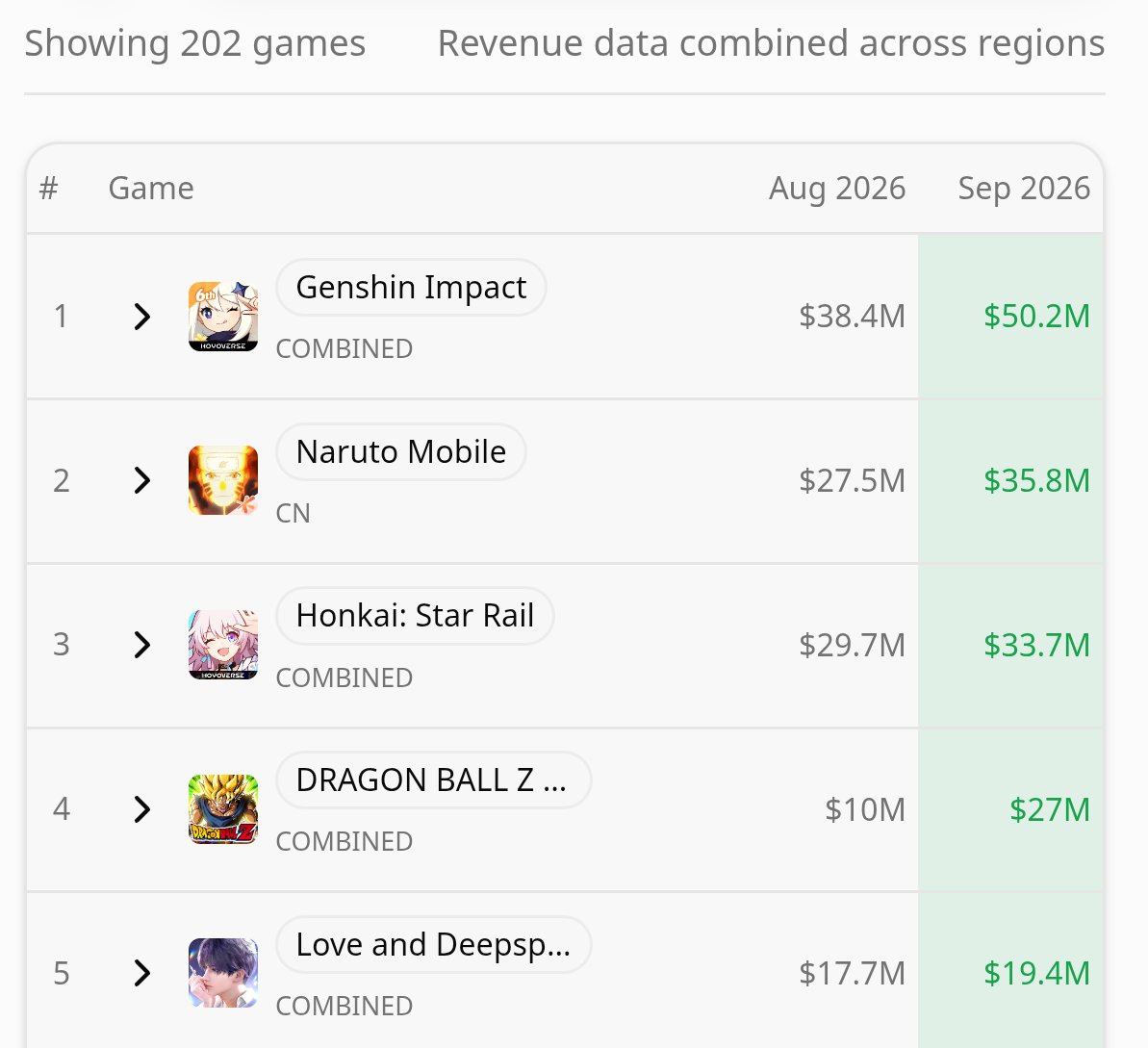Expand the Love and Deepspace row chevron
Image resolution: width=1148 pixels, height=1048 pixels.
tap(142, 973)
